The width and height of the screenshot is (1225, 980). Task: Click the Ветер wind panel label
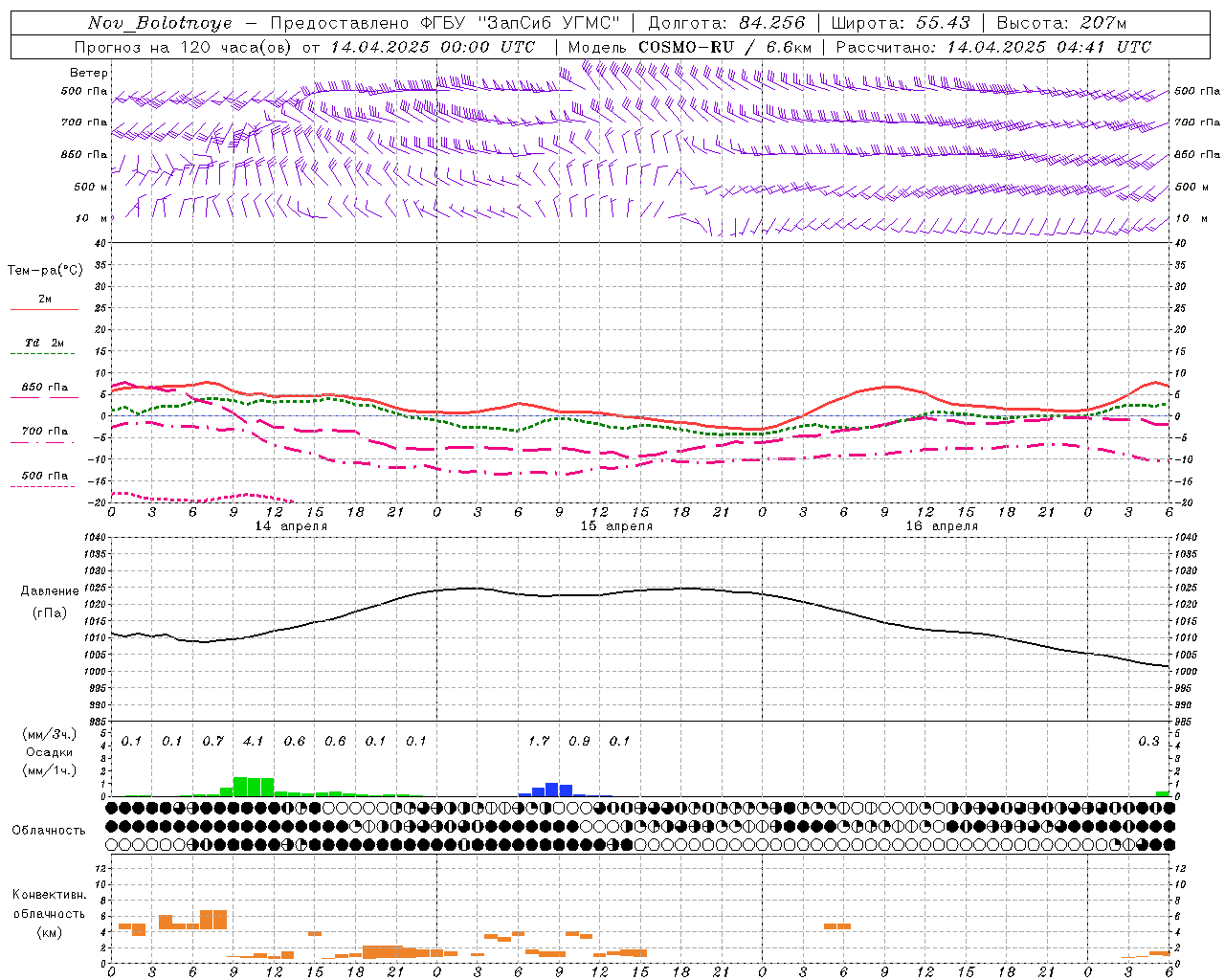pyautogui.click(x=89, y=73)
